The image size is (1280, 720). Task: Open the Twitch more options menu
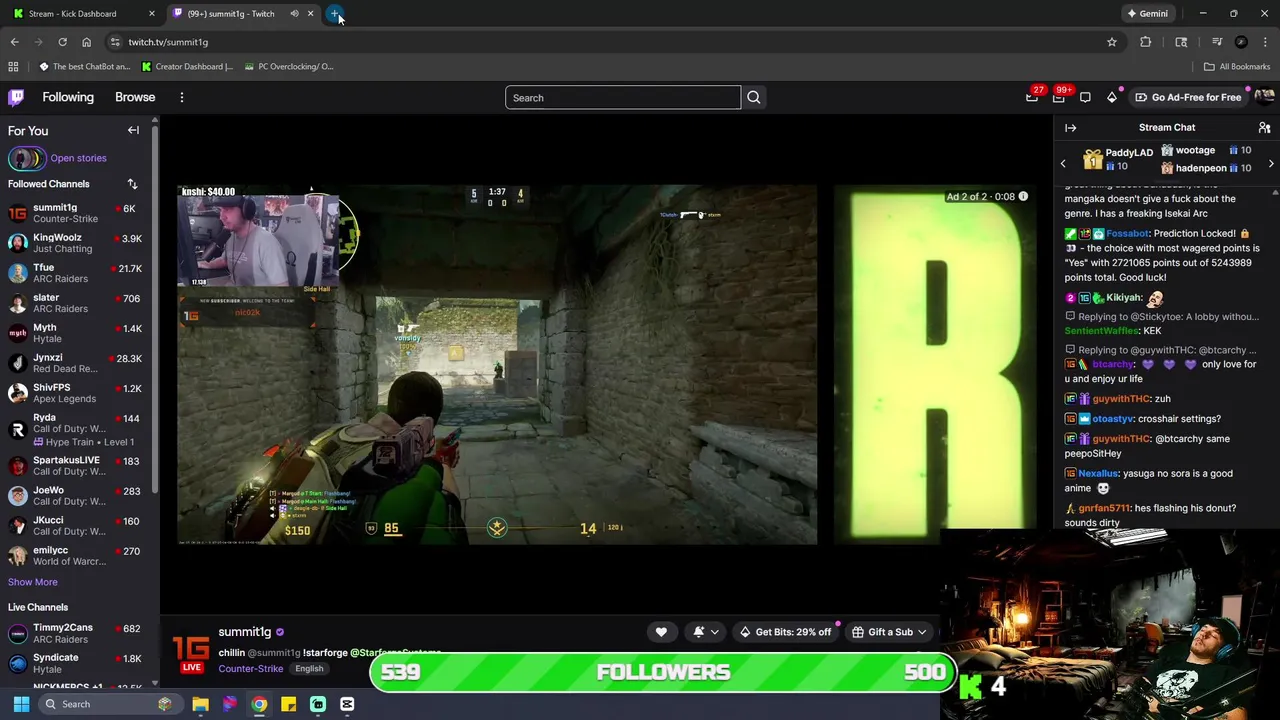click(181, 97)
